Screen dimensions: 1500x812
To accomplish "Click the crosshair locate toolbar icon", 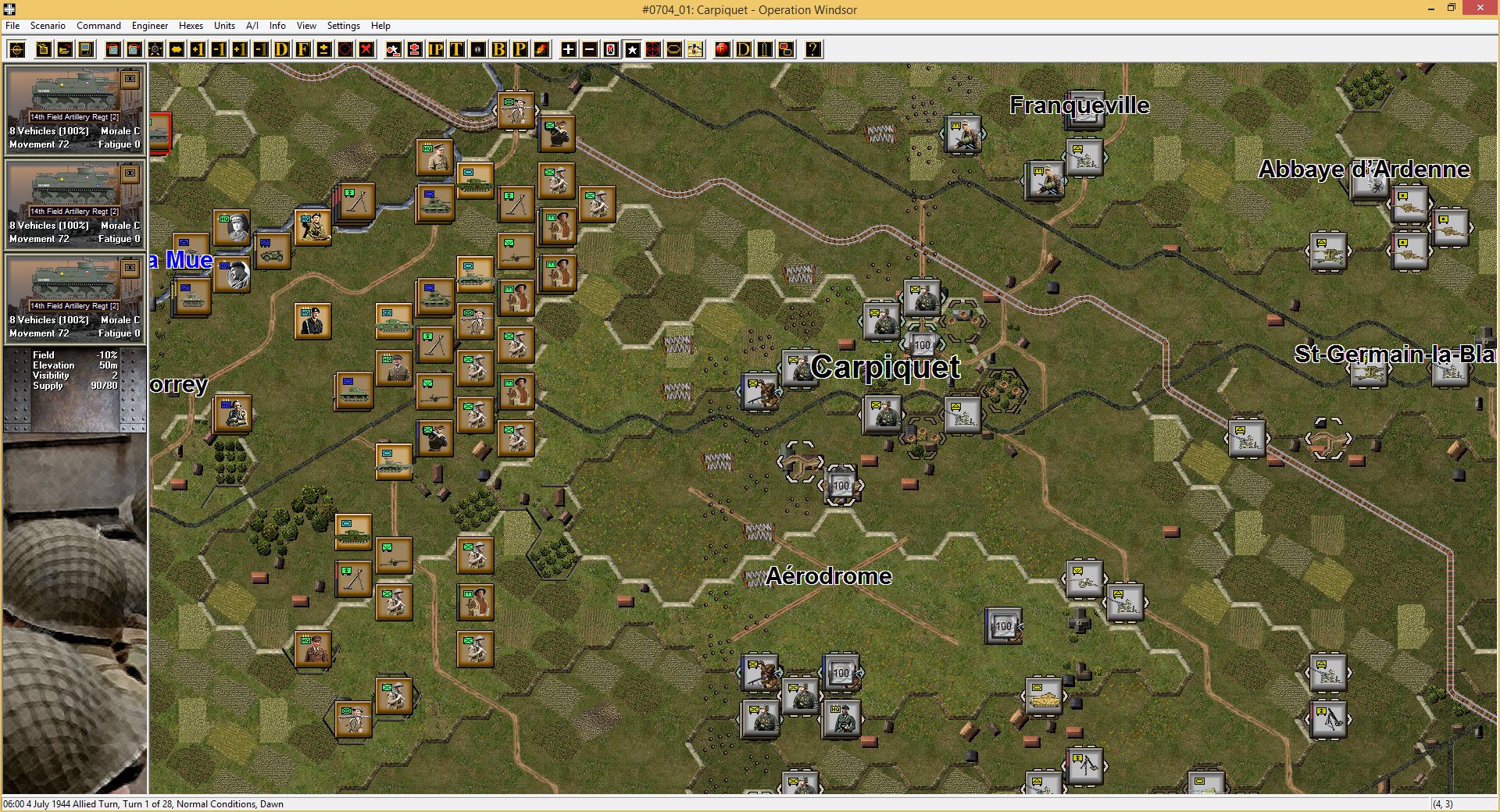I will (17, 50).
